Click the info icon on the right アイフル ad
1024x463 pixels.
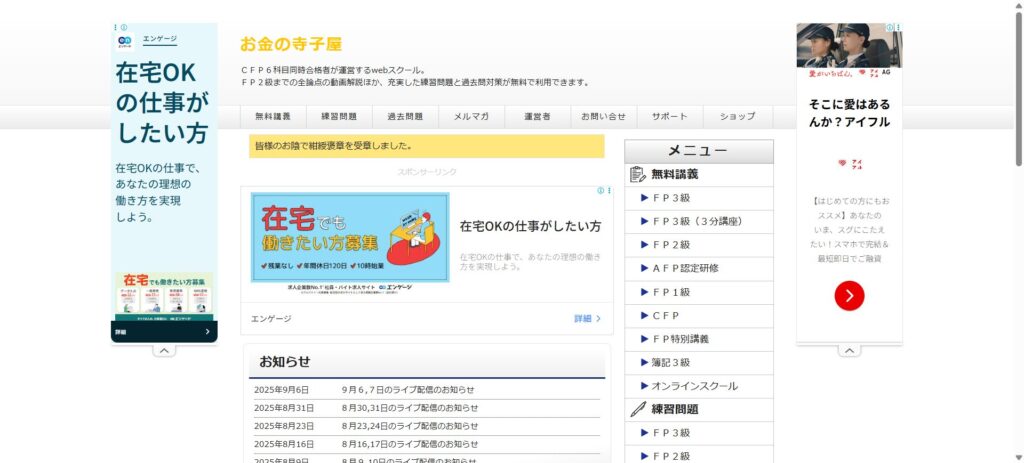pyautogui.click(x=890, y=27)
